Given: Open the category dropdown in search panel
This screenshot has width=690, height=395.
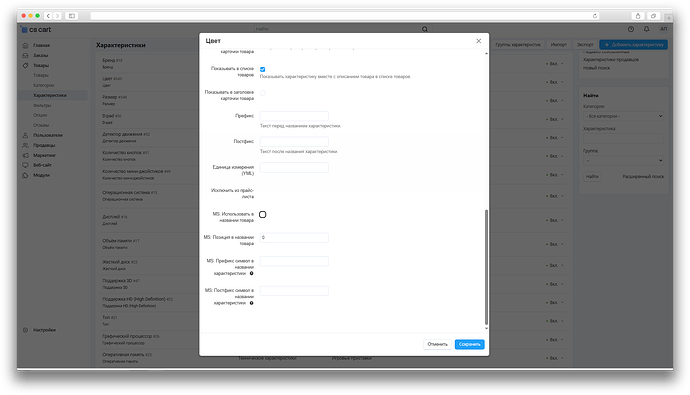Looking at the screenshot, I should point(624,116).
